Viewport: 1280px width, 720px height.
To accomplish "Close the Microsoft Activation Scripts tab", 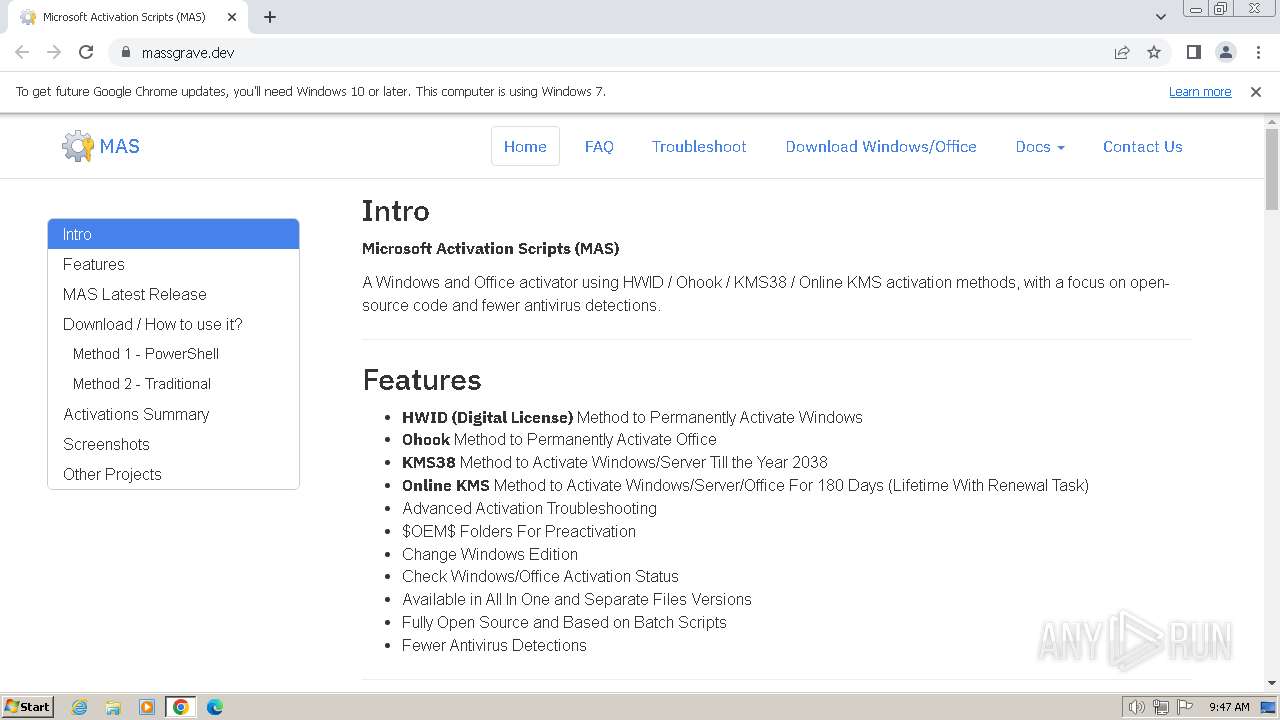I will coord(232,17).
